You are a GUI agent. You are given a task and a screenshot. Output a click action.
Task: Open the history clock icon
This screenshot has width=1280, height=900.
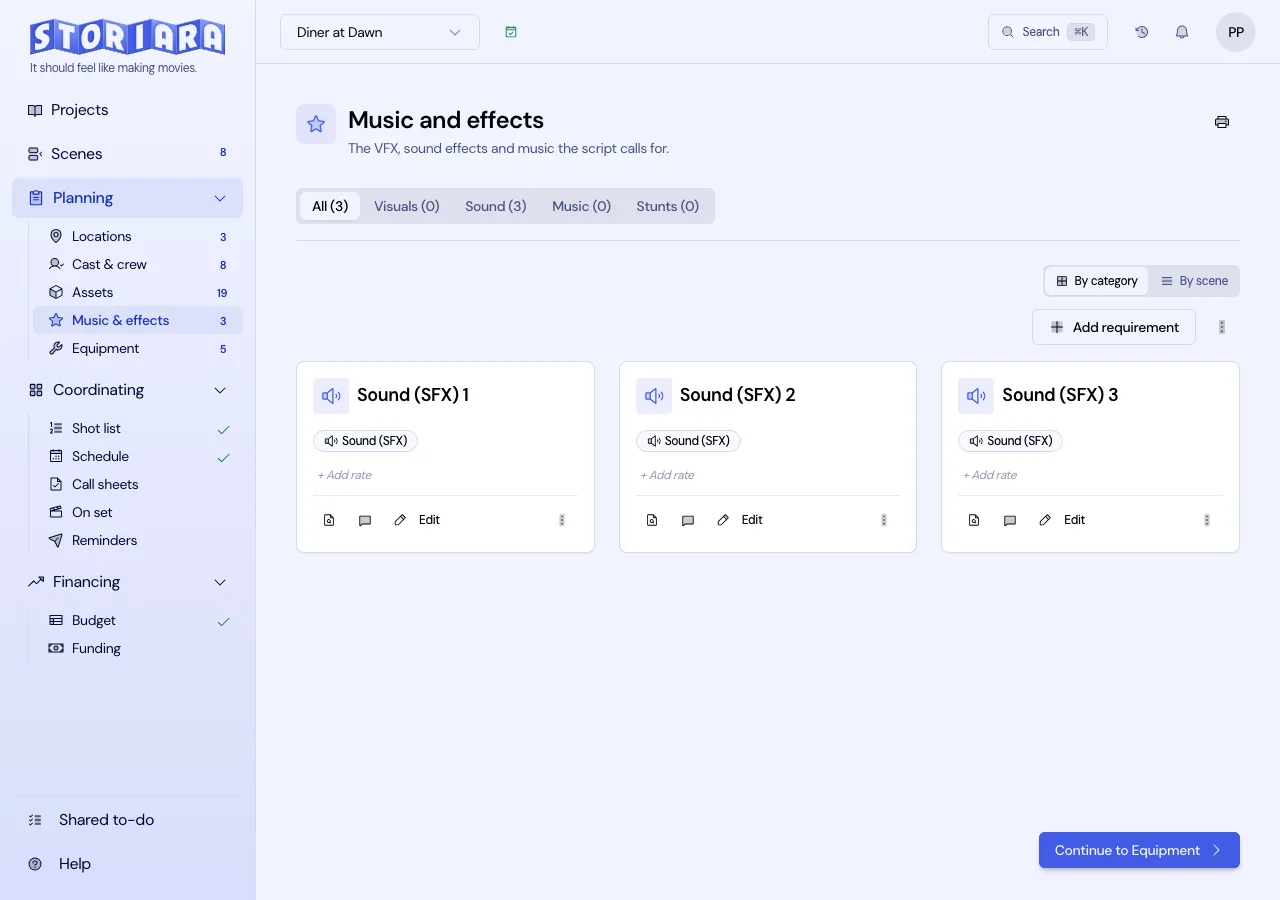(1142, 32)
